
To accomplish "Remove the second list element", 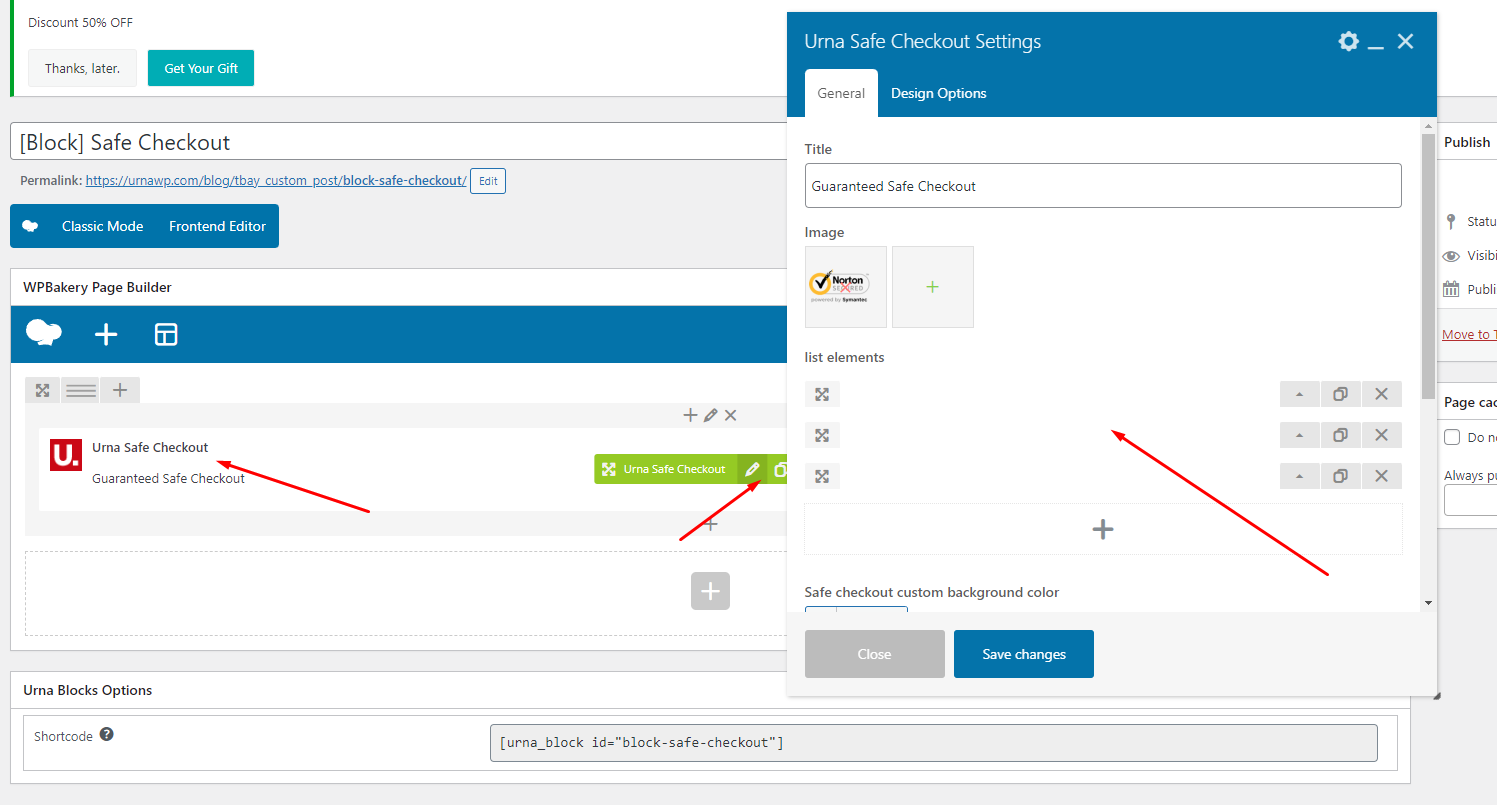I will click(1382, 435).
